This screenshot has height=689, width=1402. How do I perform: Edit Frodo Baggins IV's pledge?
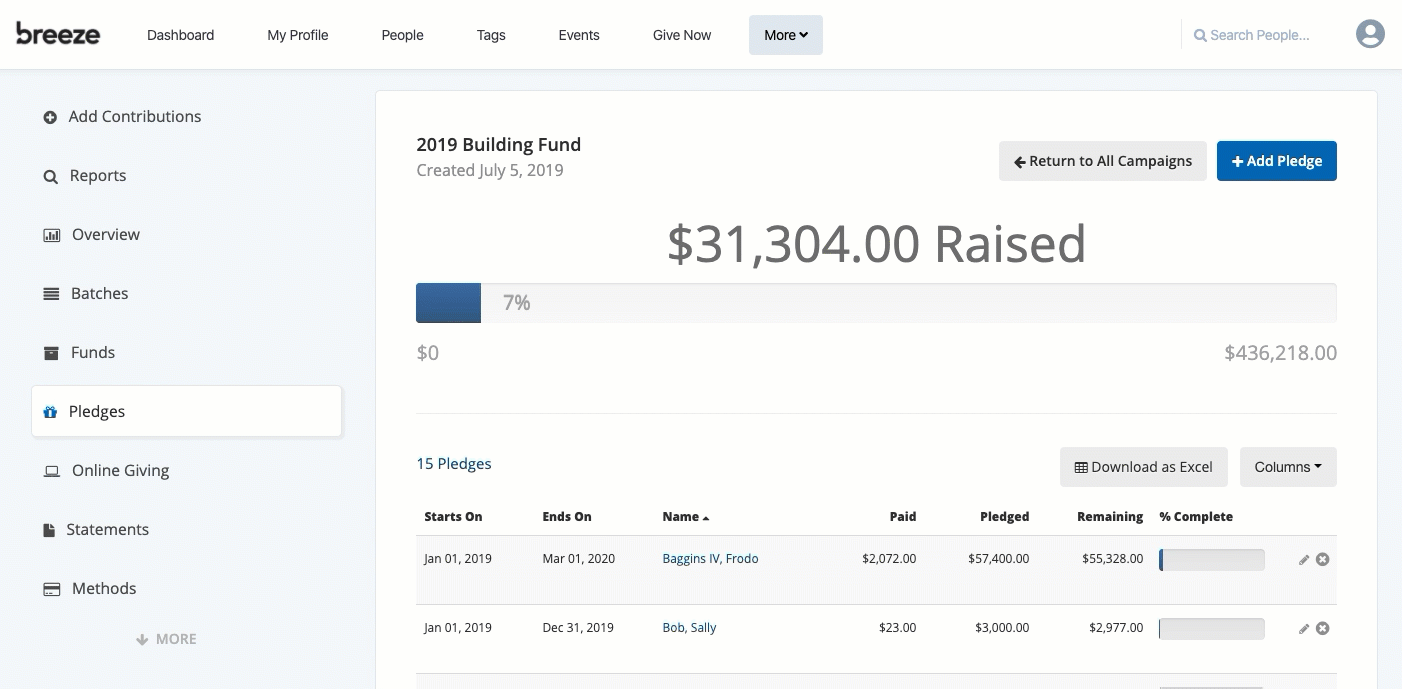[1303, 559]
